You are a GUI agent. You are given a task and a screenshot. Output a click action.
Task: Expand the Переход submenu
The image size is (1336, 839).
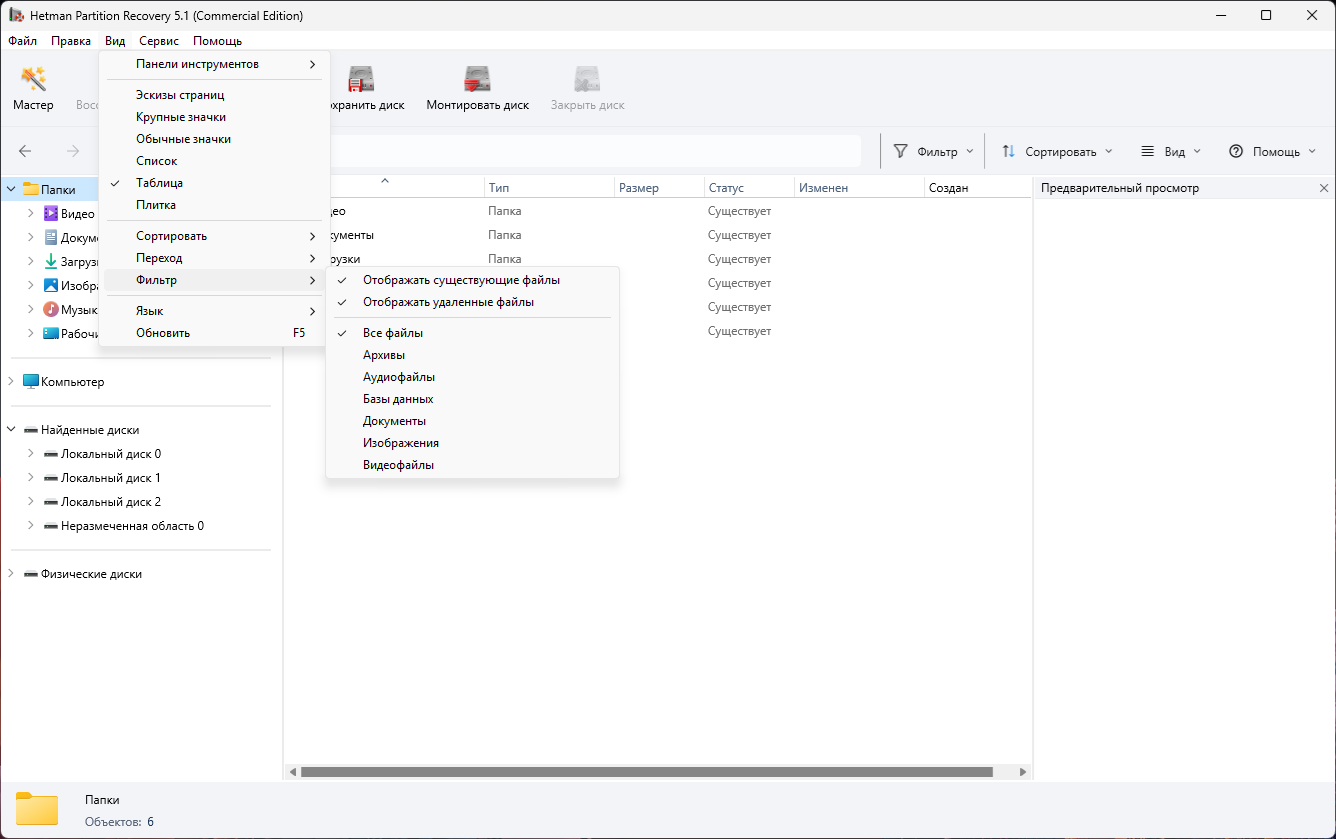(x=214, y=258)
